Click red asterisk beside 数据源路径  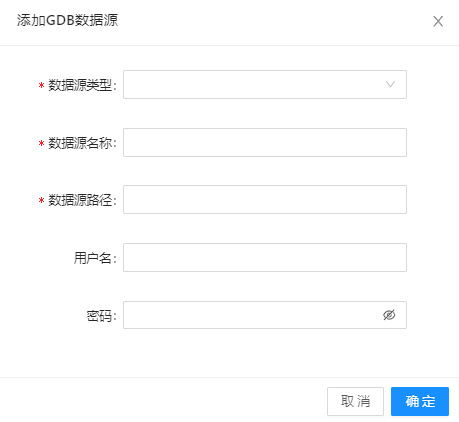coord(41,201)
